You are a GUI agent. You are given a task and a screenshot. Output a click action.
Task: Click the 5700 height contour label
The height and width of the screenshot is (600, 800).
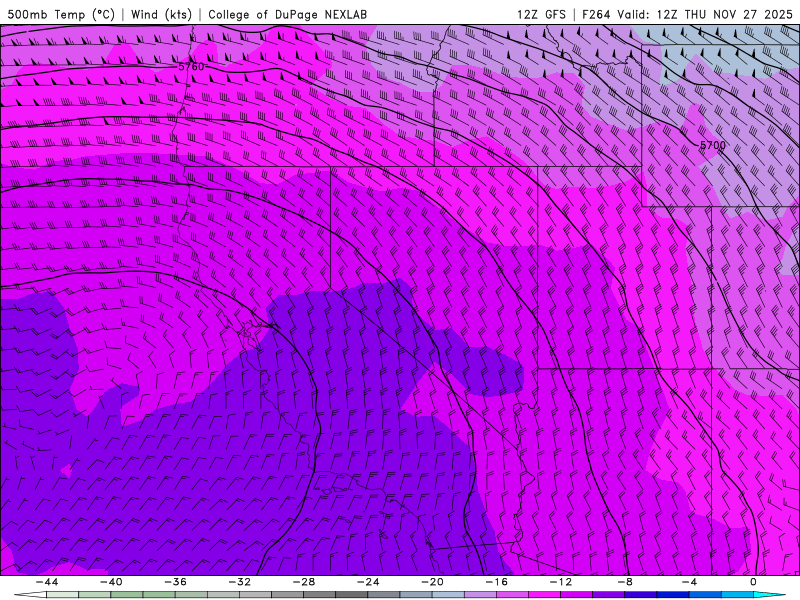click(712, 145)
